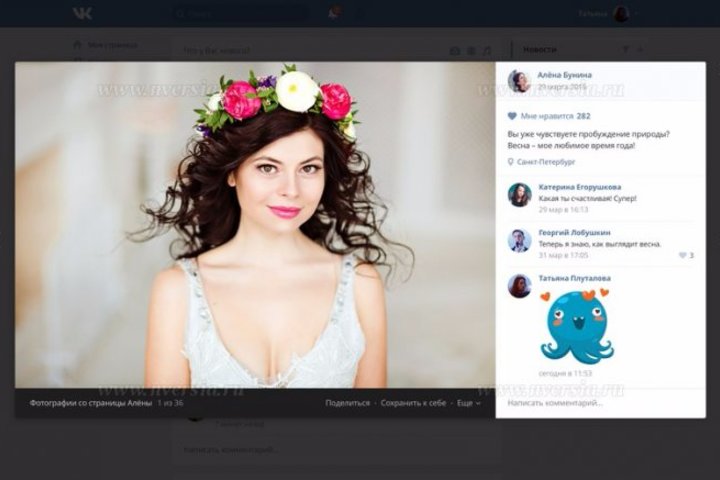The width and height of the screenshot is (720, 480).
Task: Click the blue octopus sticker
Action: pos(576,325)
